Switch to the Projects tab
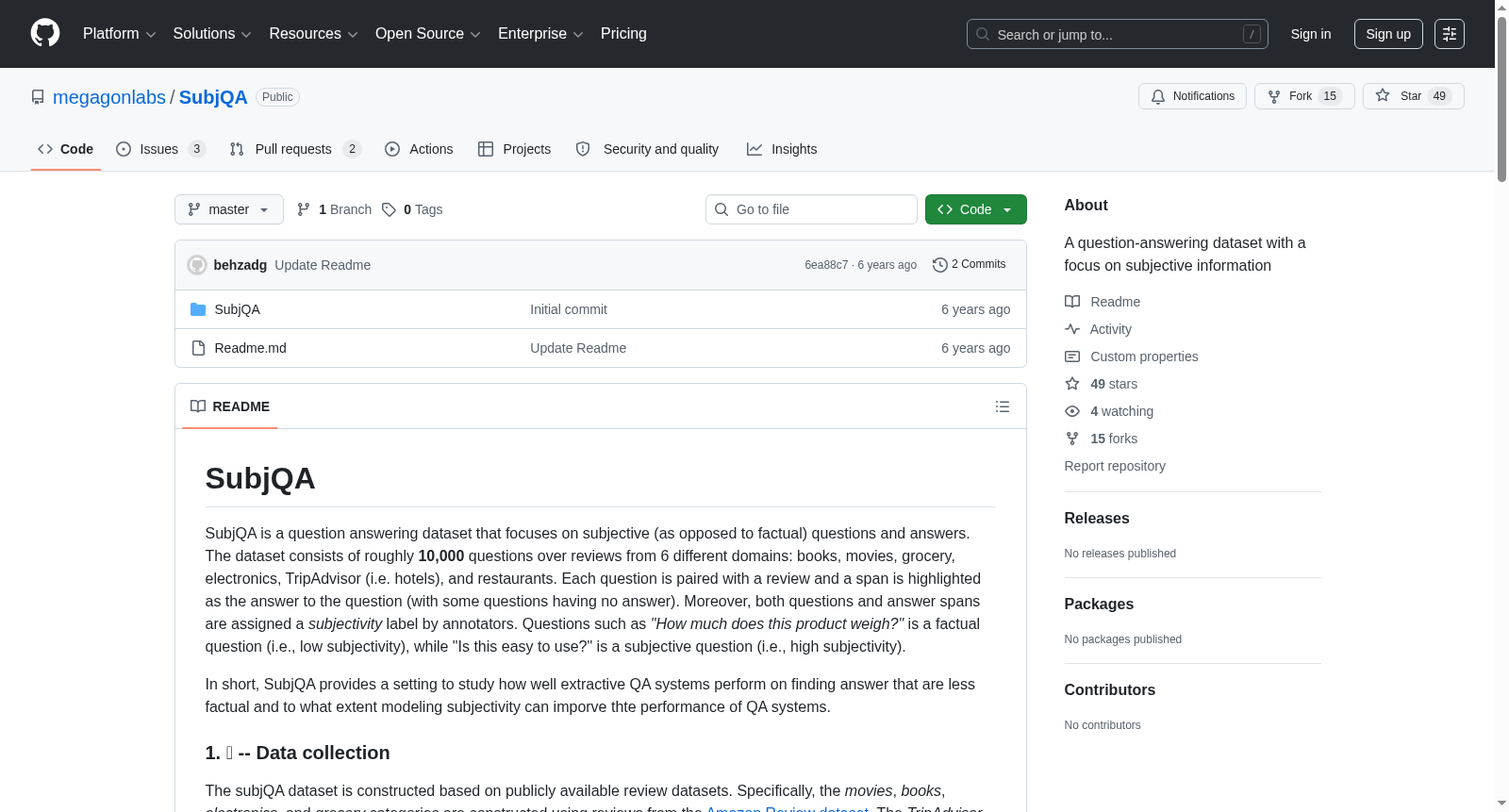This screenshot has width=1509, height=812. tap(515, 149)
